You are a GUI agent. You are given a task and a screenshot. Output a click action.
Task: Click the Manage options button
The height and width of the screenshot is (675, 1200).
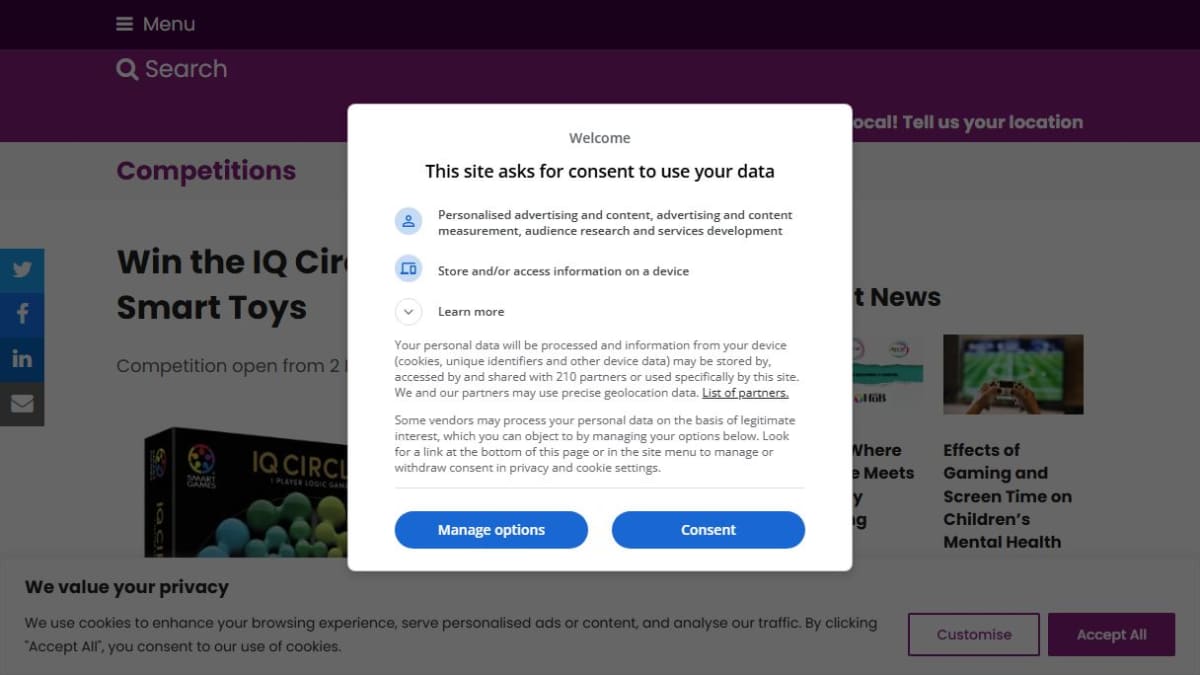(491, 530)
